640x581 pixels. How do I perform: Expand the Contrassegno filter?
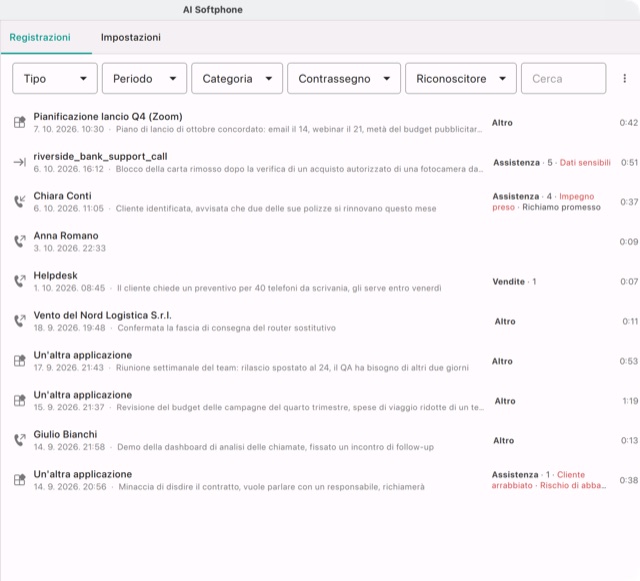[x=344, y=78]
